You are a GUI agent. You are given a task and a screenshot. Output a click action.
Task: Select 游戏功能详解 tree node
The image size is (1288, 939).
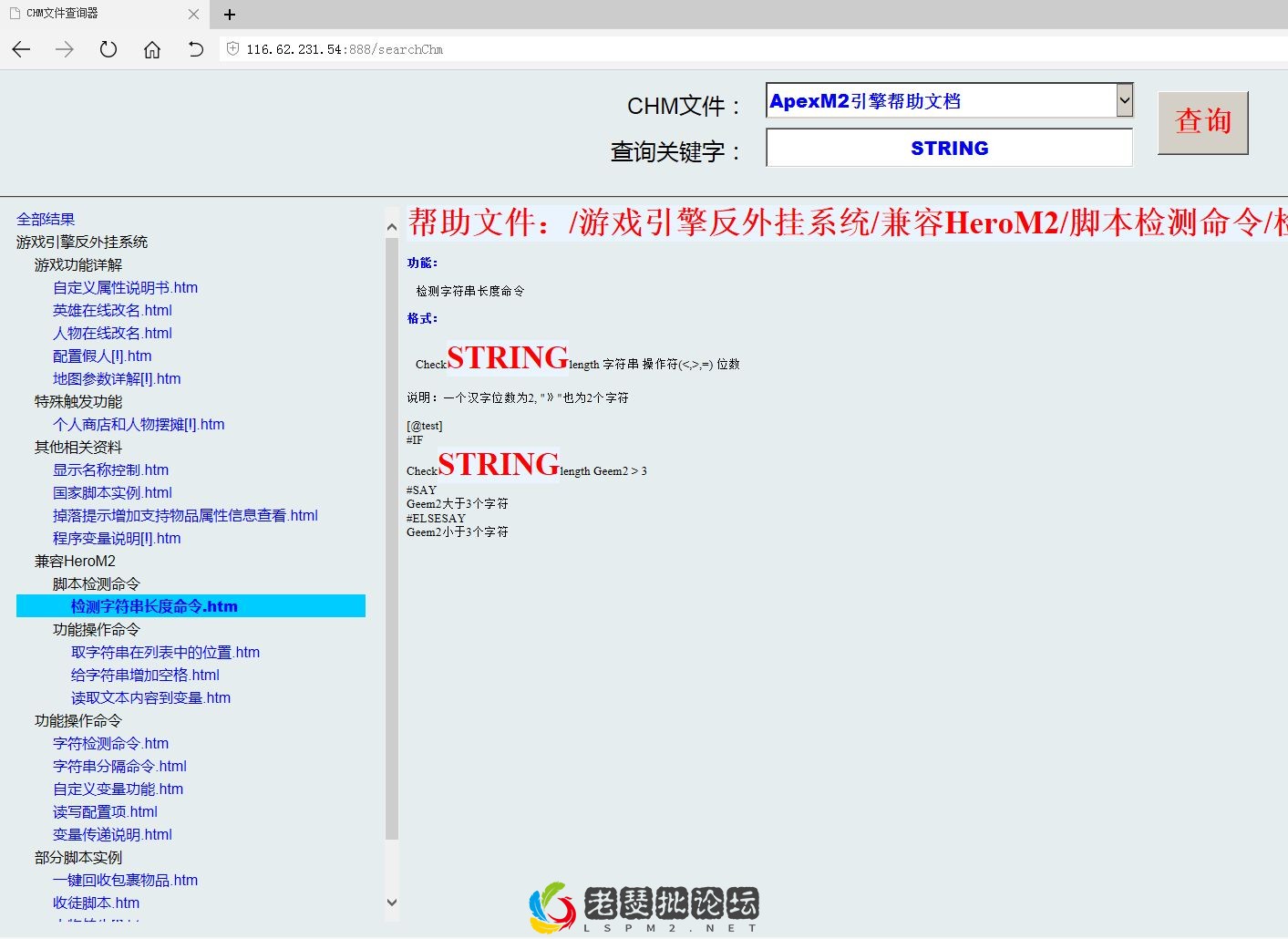pyautogui.click(x=78, y=264)
